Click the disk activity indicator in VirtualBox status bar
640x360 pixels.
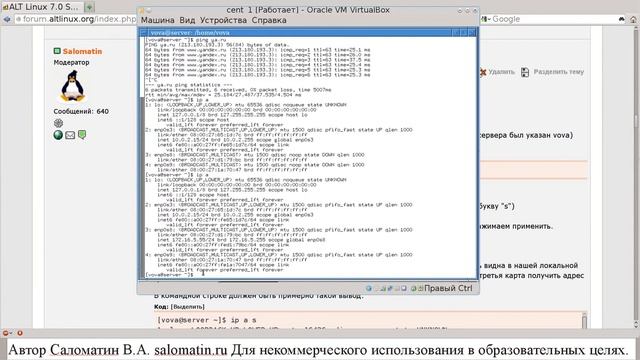[x=369, y=288]
